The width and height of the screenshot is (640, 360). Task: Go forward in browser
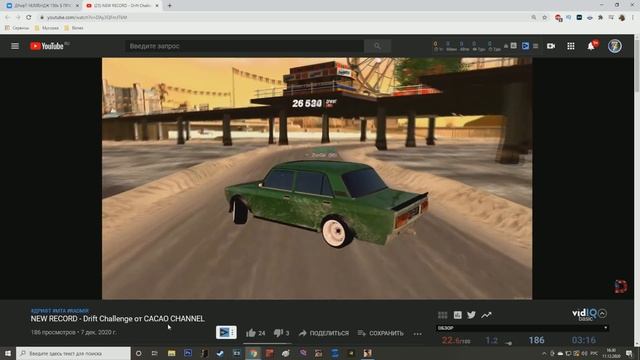tap(18, 18)
